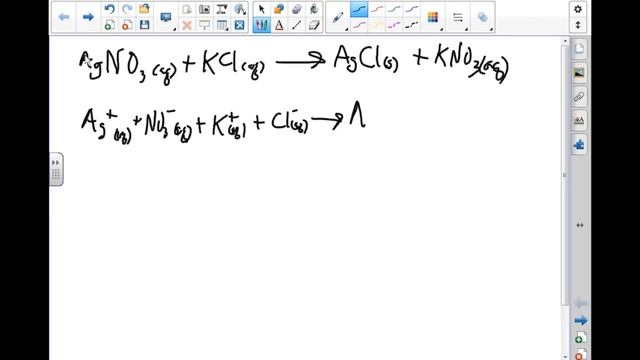Select the Fill paint bucket tool
This screenshot has width=640, height=360.
click(314, 9)
